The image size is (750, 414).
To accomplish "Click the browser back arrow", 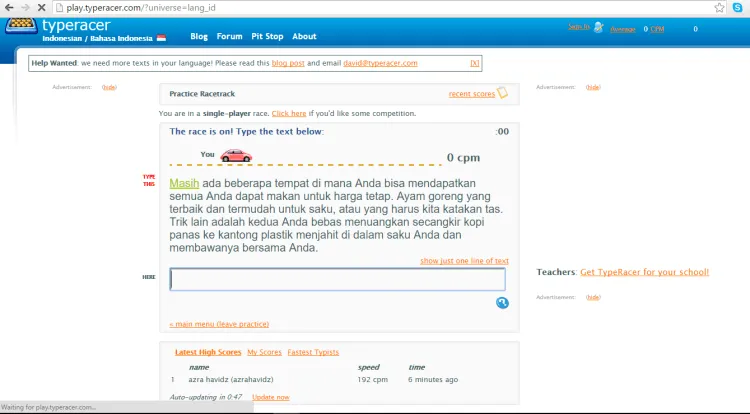I will (9, 8).
